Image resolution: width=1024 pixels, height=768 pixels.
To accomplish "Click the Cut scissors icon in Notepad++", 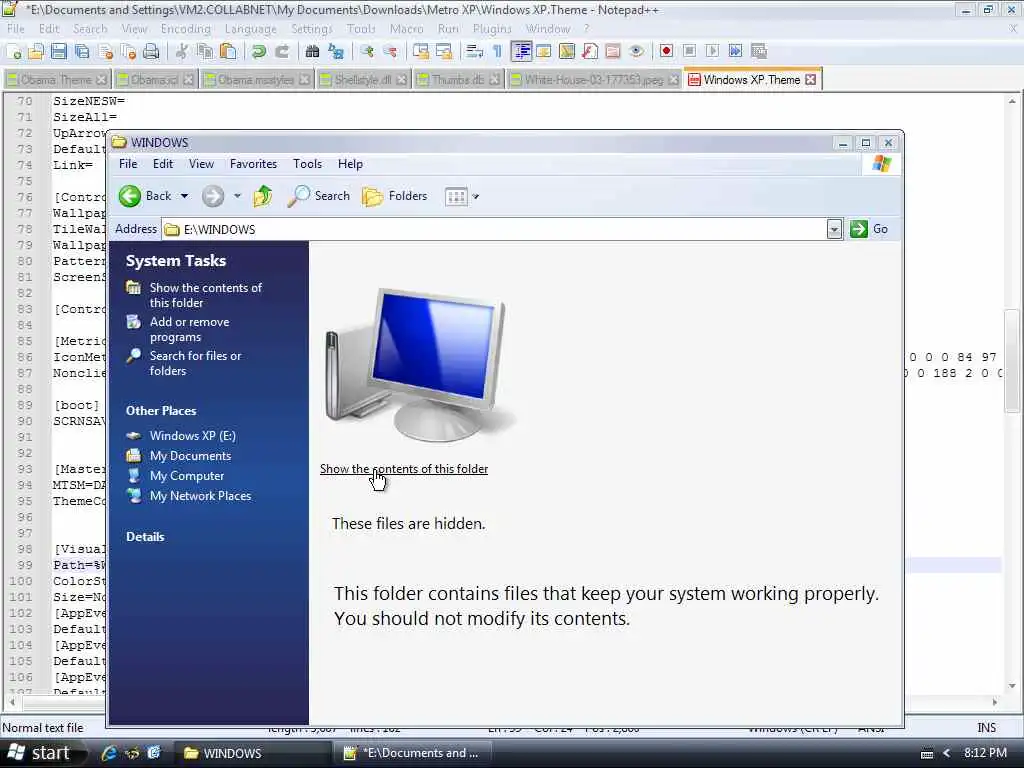I will (x=182, y=52).
